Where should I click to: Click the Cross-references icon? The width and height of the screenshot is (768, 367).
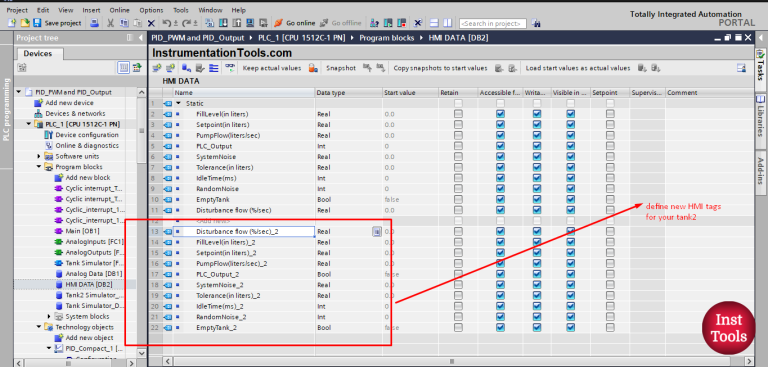418,23
